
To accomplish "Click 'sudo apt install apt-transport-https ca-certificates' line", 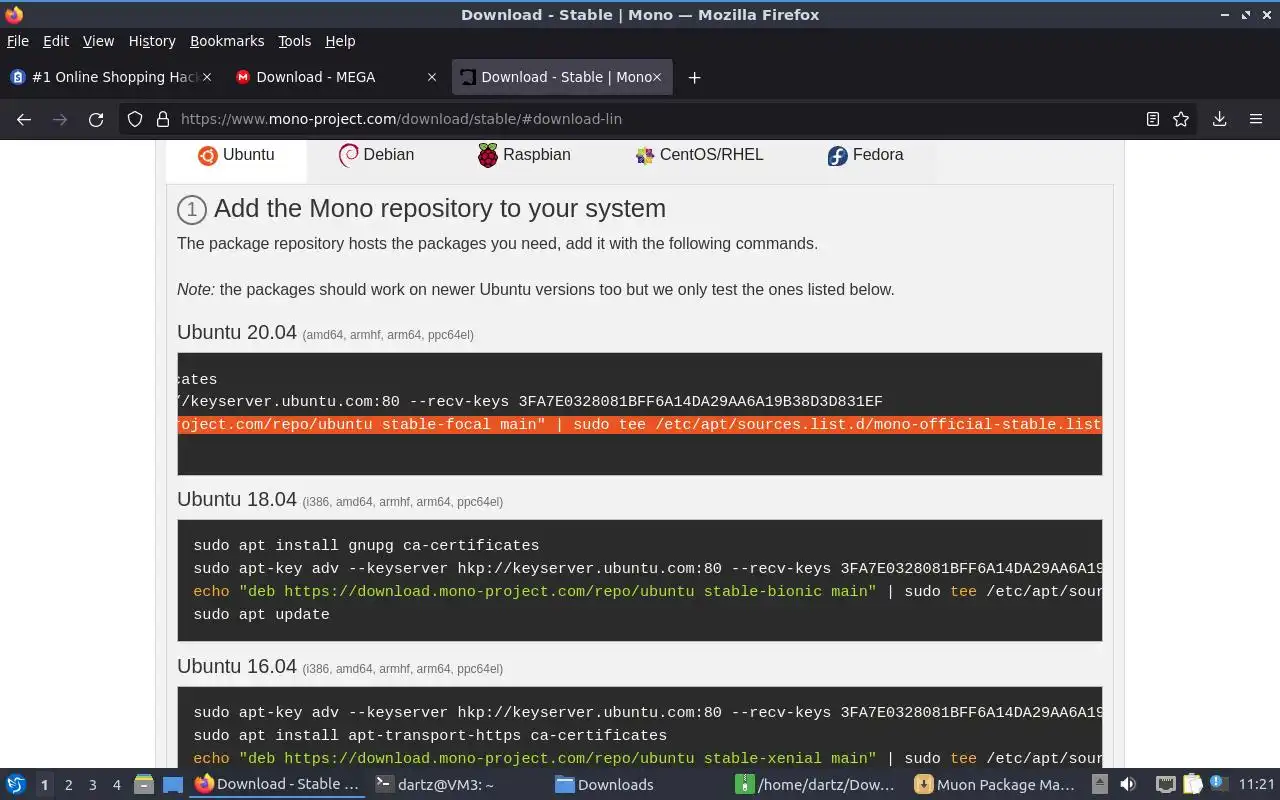I will (x=430, y=736).
